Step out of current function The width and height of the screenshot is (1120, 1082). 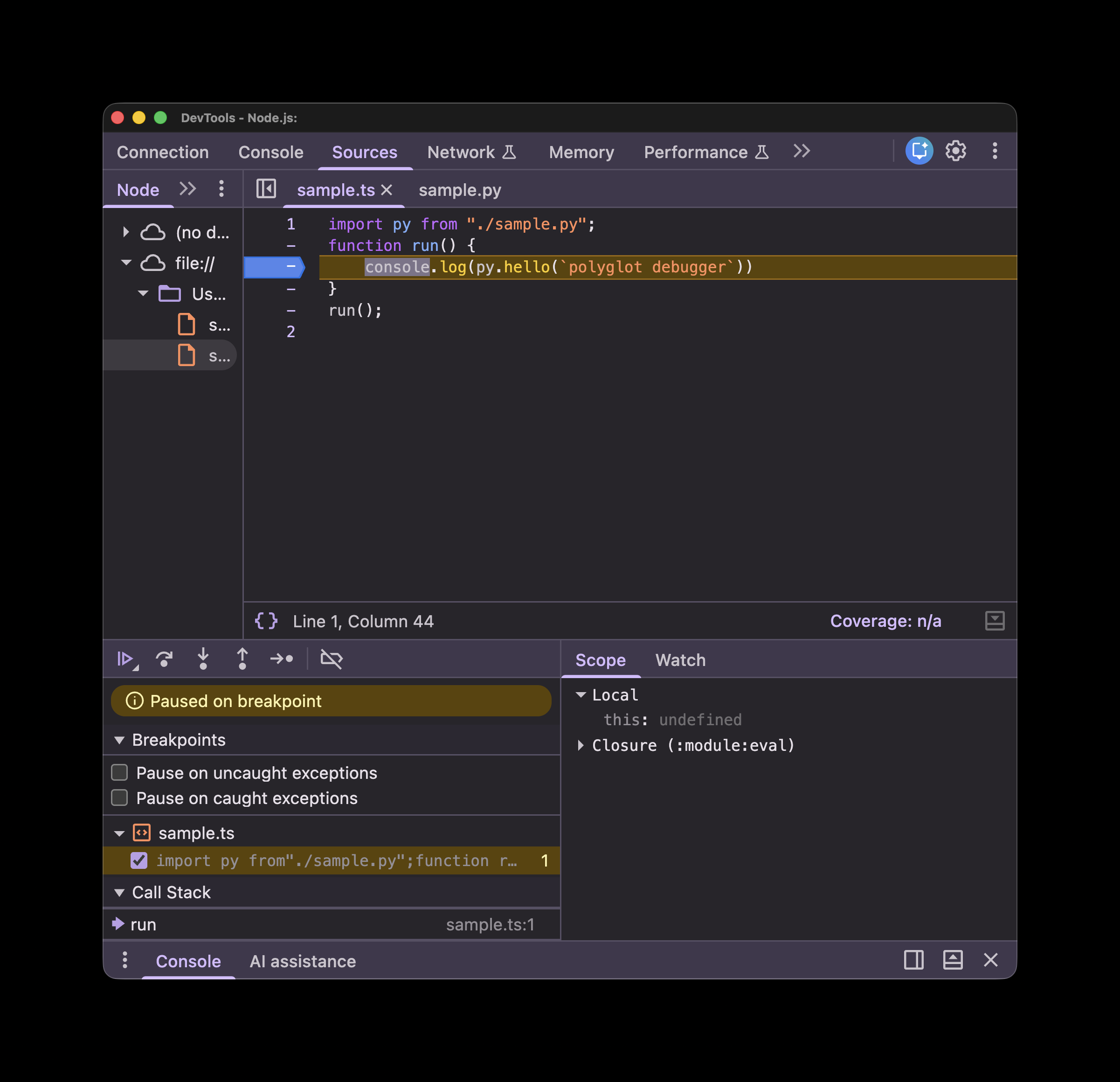click(x=242, y=659)
